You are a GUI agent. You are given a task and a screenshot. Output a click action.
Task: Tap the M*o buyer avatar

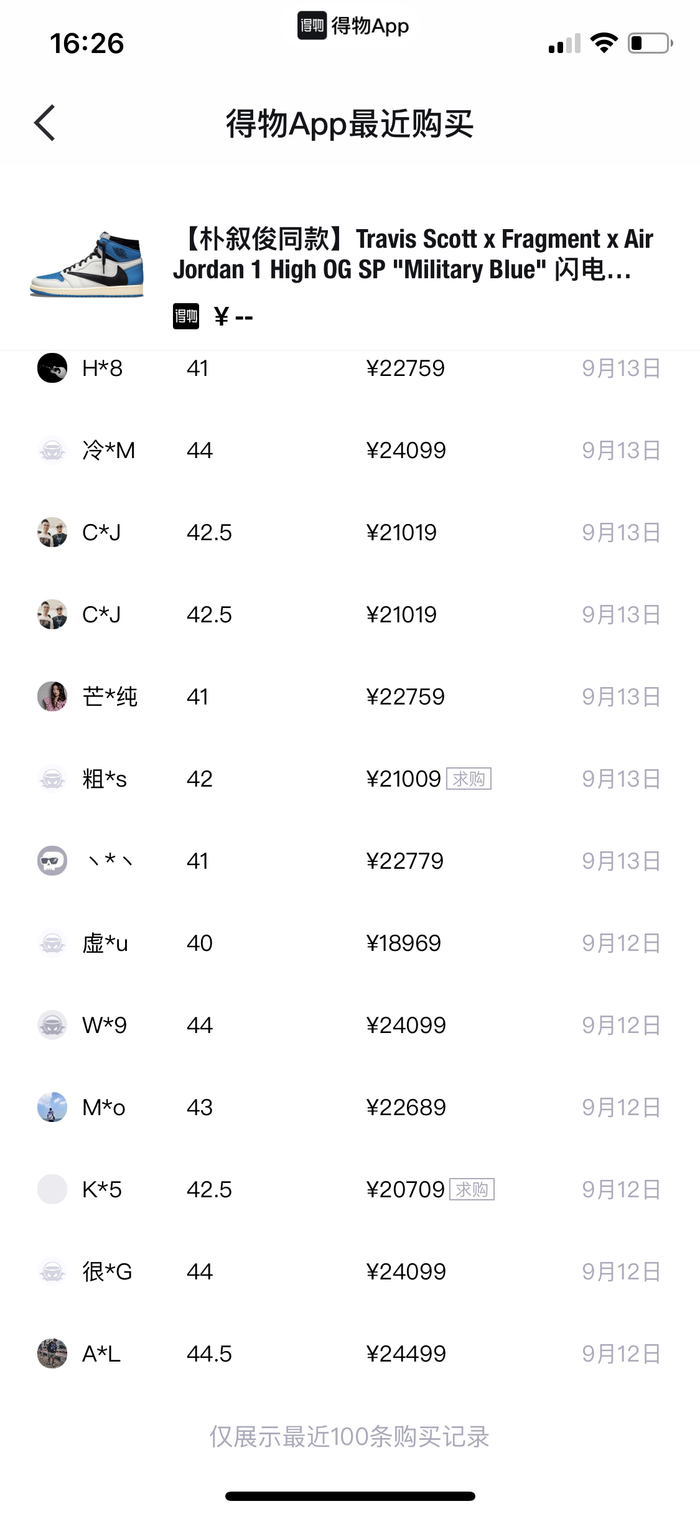click(x=52, y=1107)
